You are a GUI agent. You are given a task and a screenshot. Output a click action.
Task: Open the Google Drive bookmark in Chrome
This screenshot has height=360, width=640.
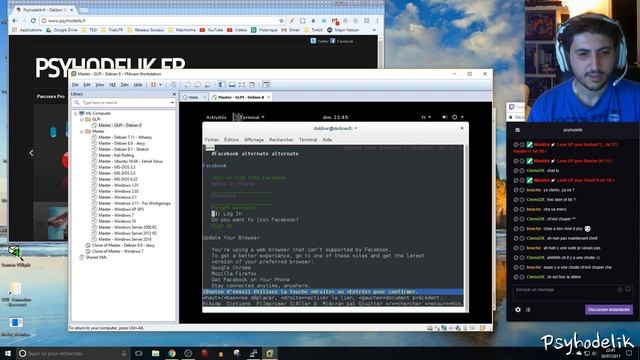click(62, 30)
